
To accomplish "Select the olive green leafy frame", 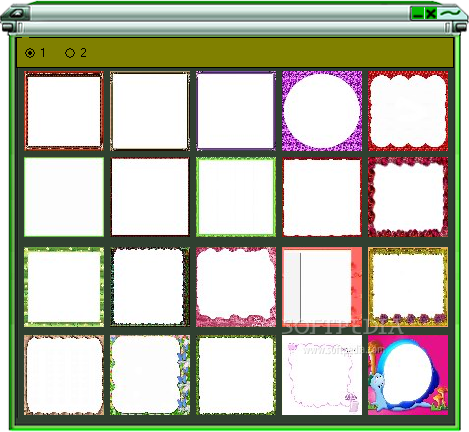I will [236, 375].
